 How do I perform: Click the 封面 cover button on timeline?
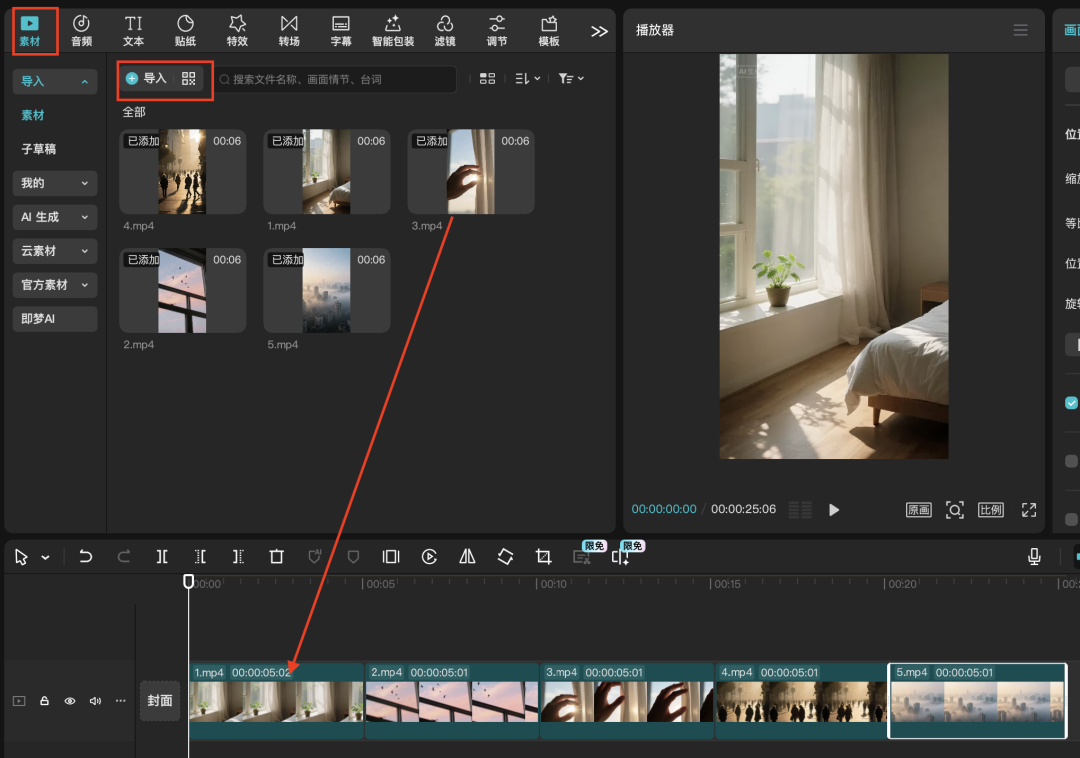coord(160,701)
